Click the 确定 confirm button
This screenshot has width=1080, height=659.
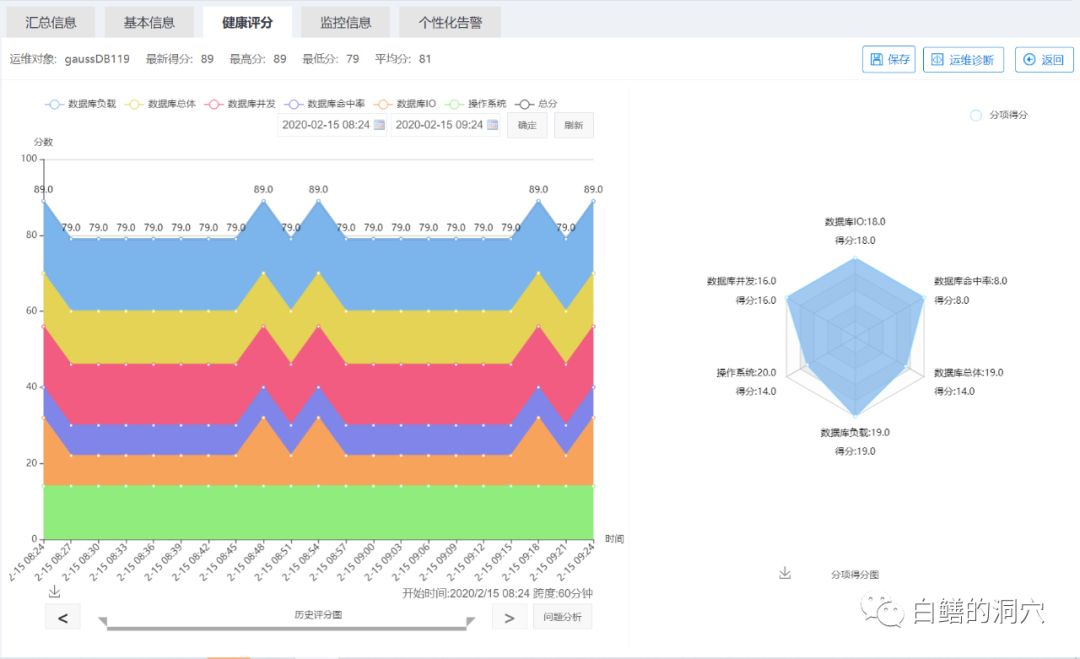[527, 125]
